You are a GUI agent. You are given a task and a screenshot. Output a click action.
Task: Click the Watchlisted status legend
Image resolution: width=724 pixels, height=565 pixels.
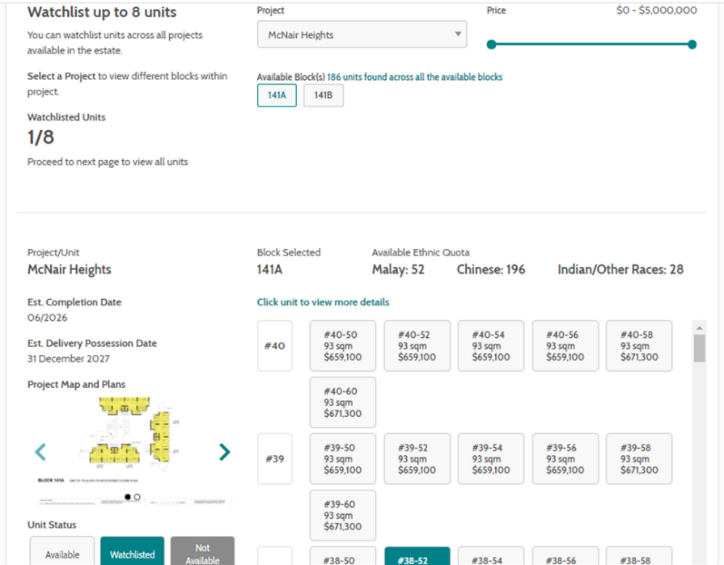click(133, 553)
